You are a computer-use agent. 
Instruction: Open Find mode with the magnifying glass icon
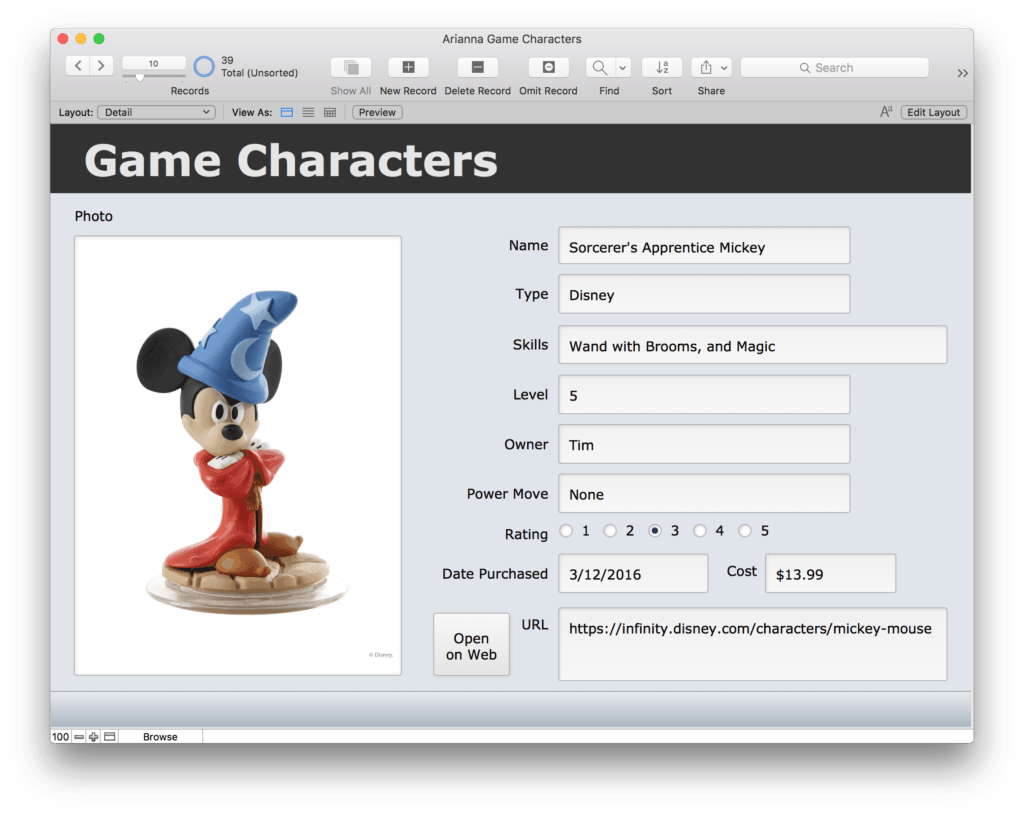tap(599, 67)
